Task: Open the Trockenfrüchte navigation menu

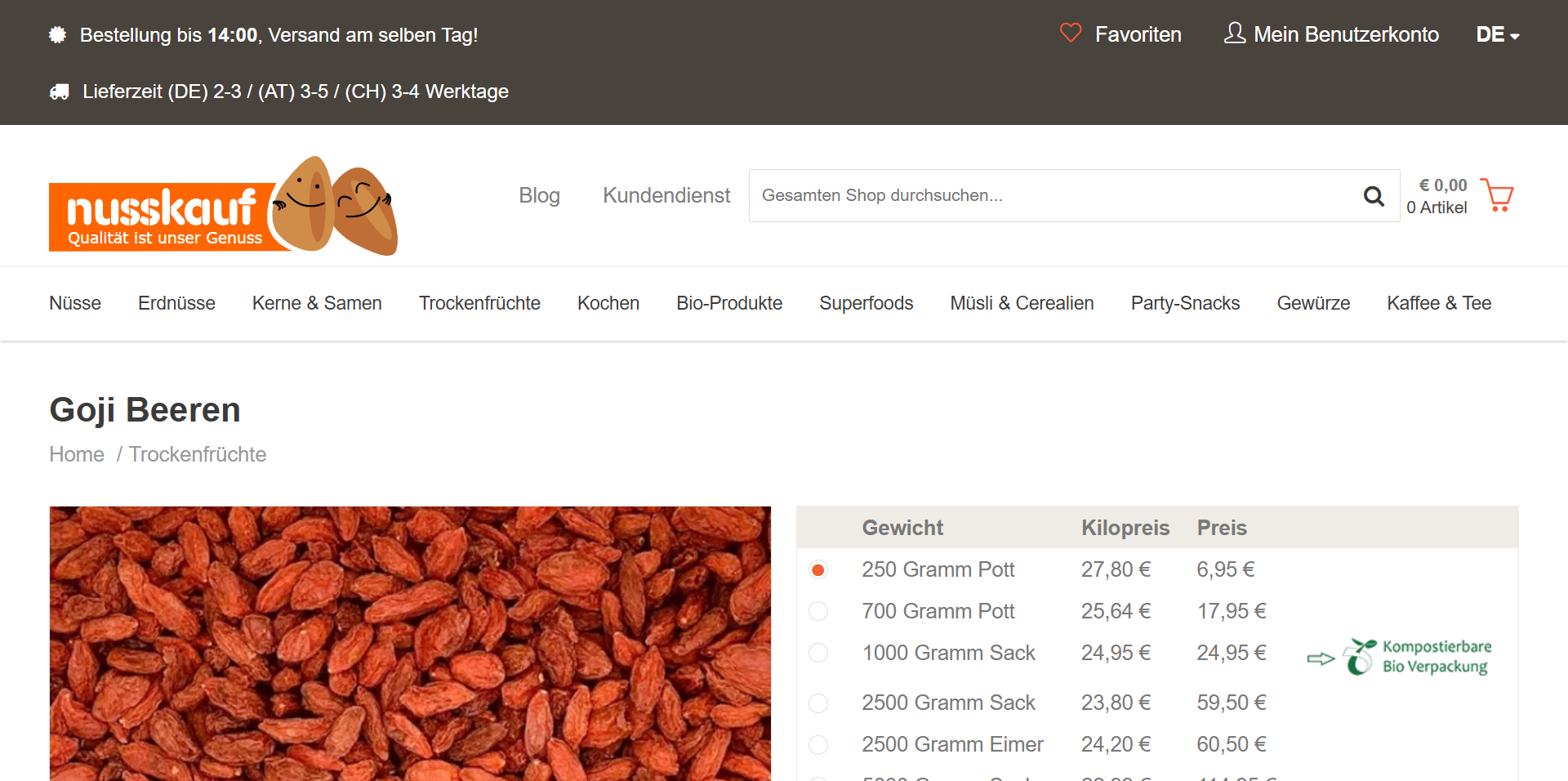Action: 479,303
